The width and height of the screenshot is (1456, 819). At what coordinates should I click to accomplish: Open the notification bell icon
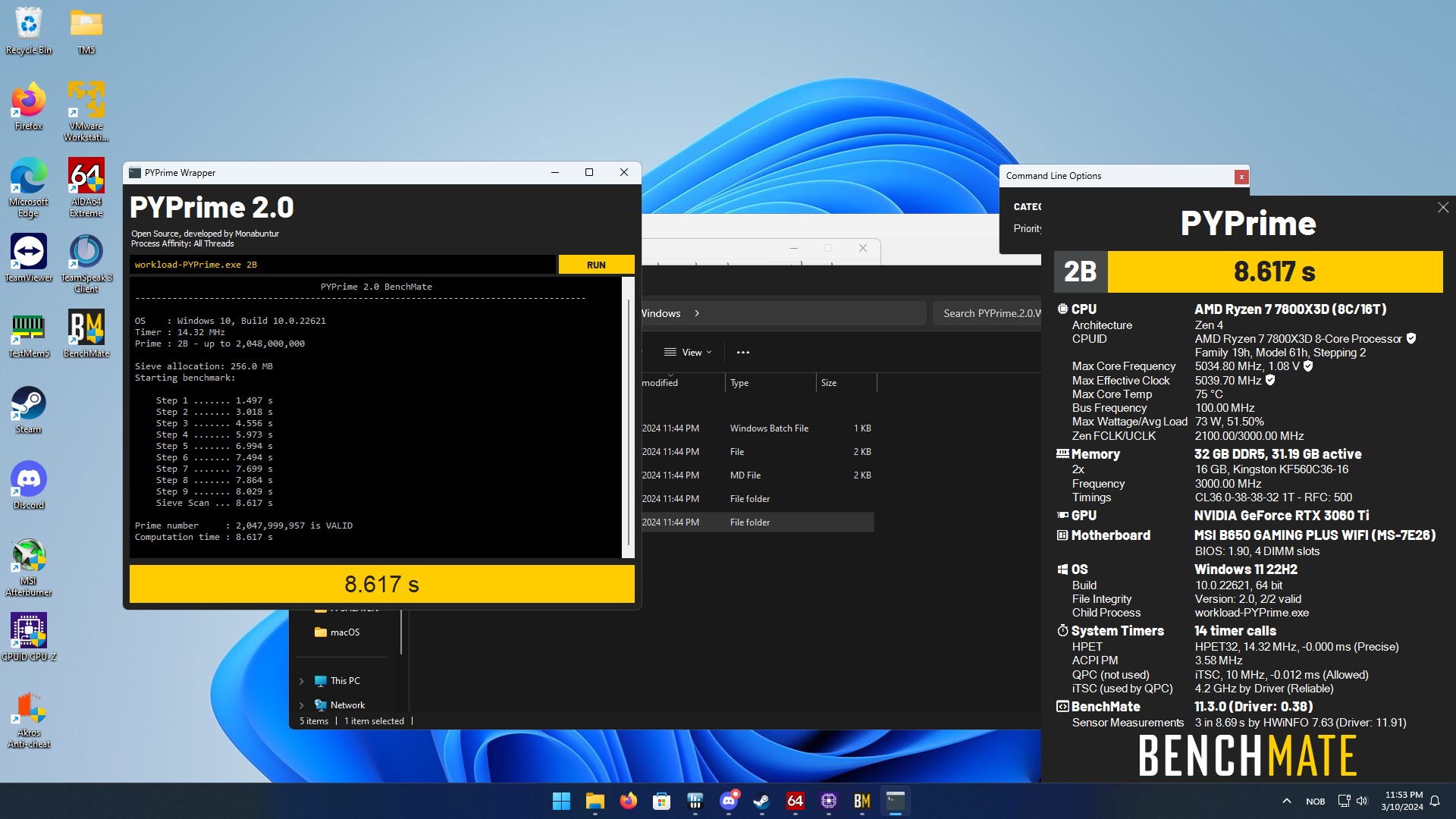pyautogui.click(x=1435, y=801)
